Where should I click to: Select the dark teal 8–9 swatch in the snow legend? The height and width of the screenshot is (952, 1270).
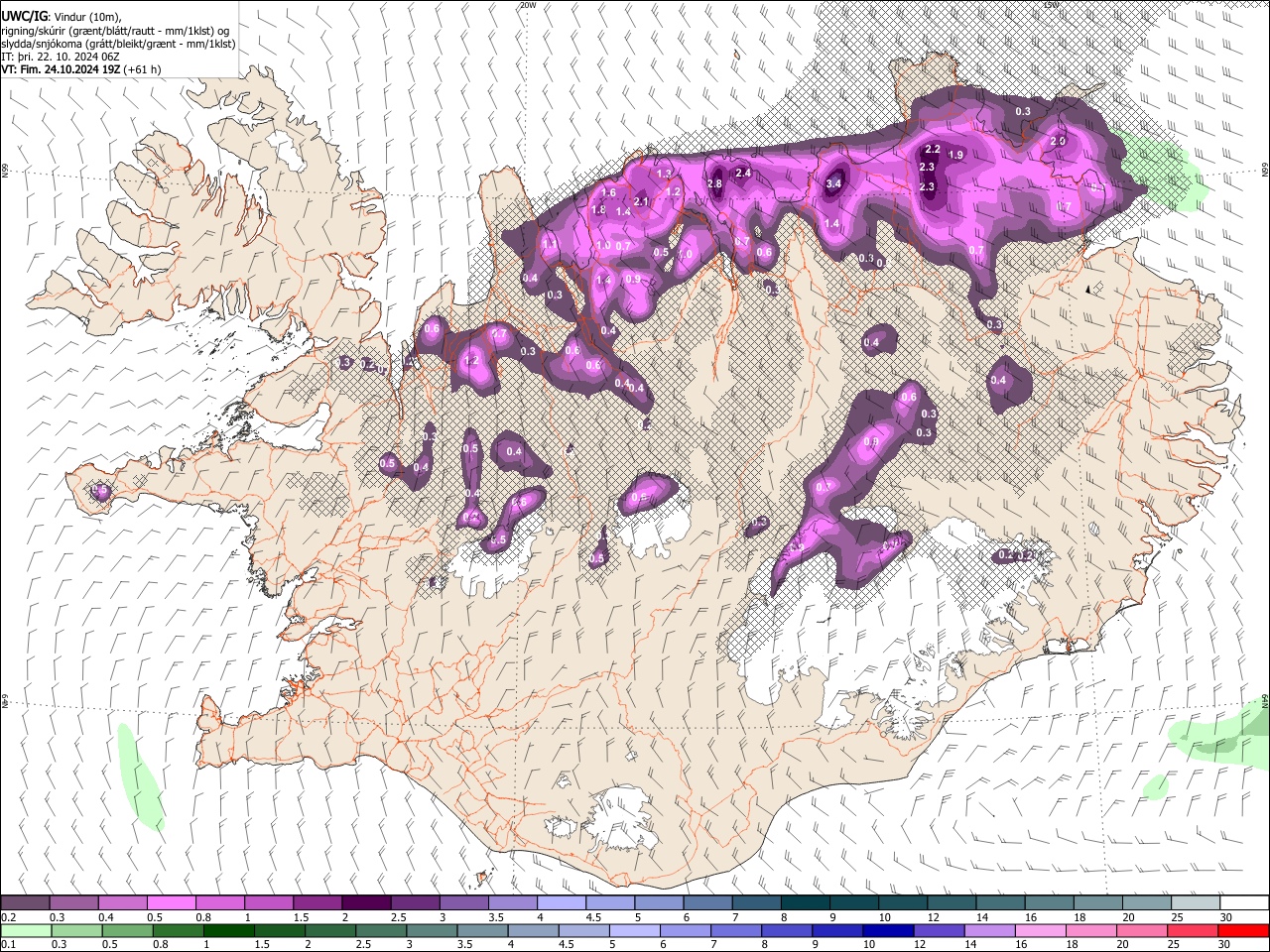coord(806,903)
